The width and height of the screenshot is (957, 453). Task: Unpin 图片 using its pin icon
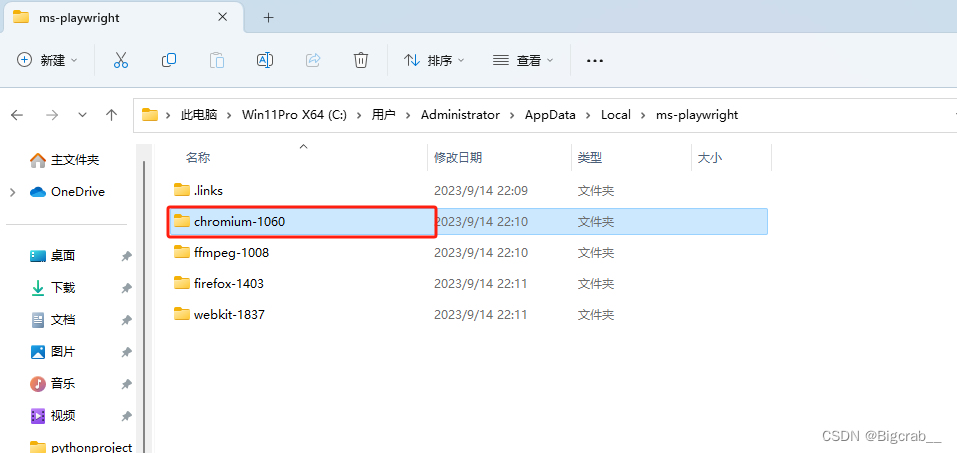[126, 352]
